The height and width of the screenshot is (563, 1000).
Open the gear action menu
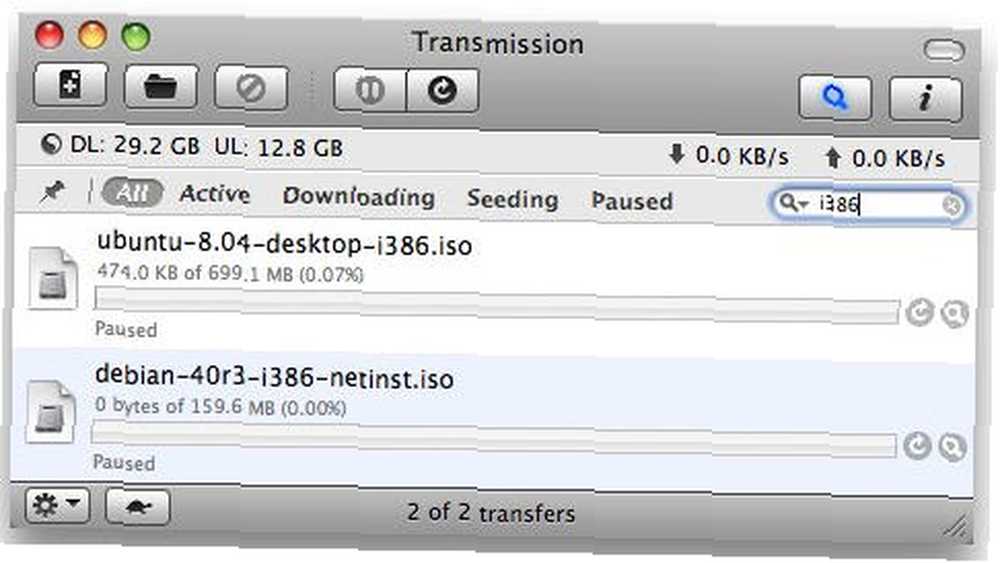coord(57,506)
